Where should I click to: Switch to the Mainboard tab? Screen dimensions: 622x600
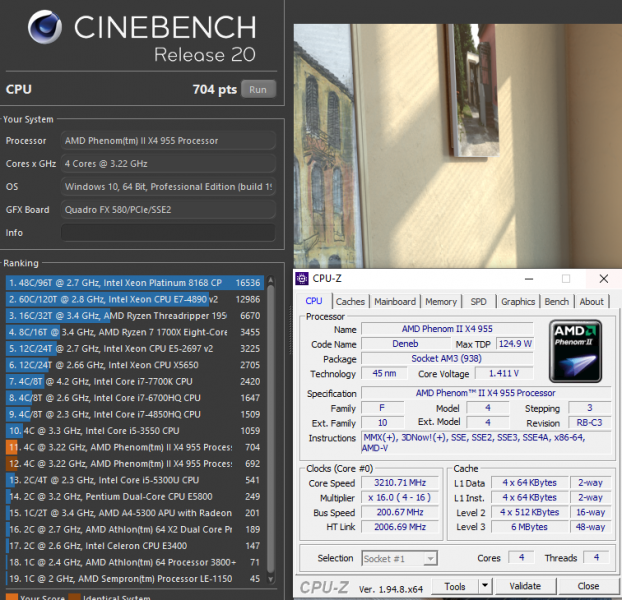(x=395, y=302)
